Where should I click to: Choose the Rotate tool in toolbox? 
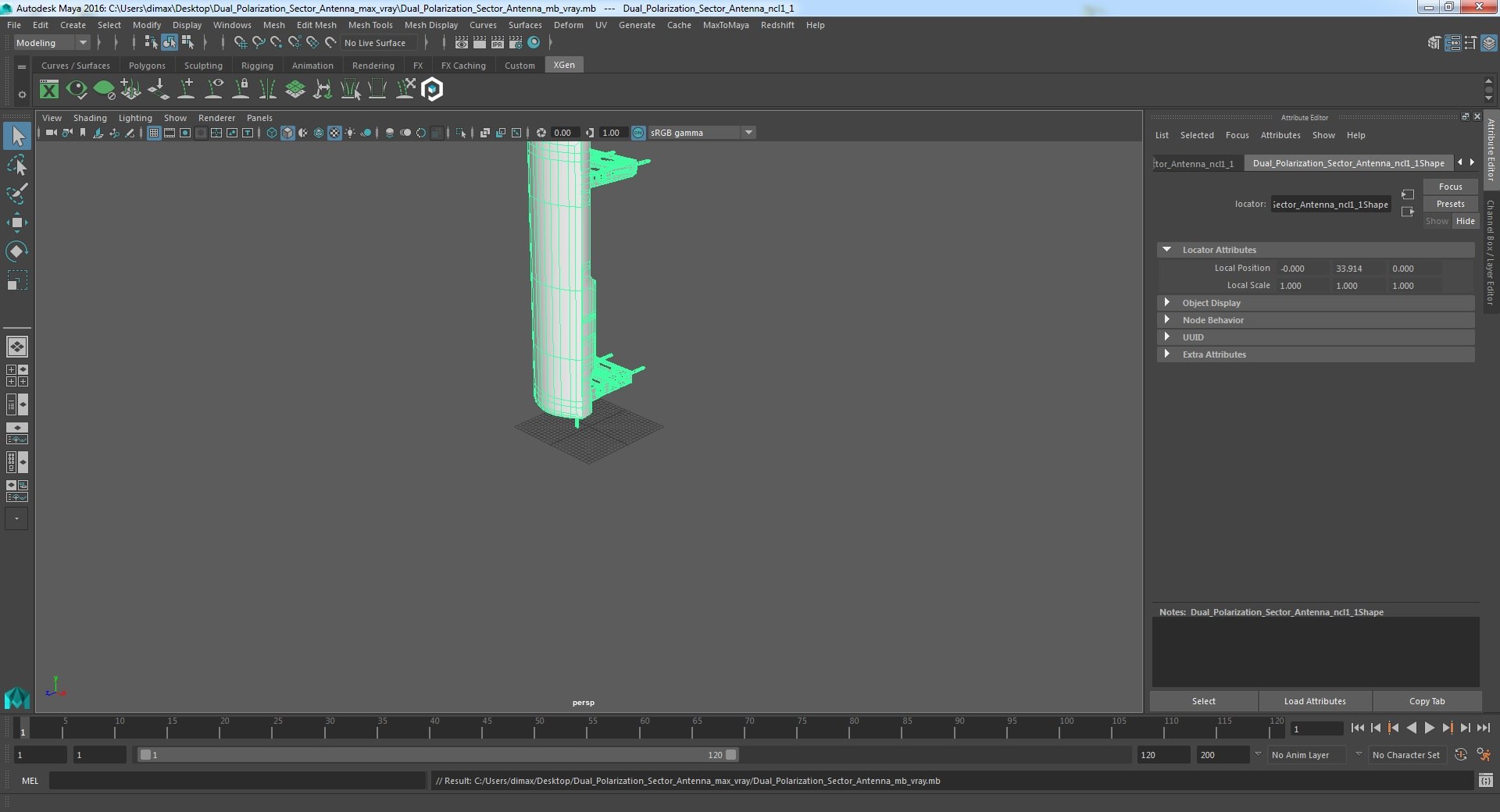tap(16, 251)
